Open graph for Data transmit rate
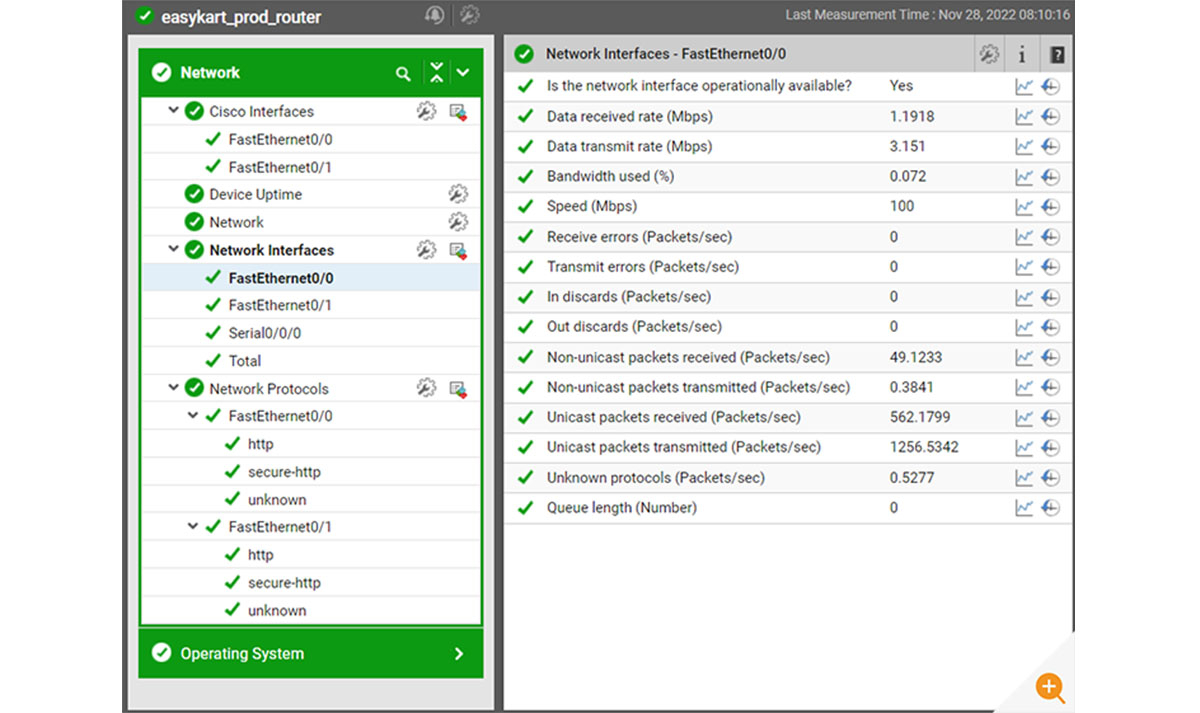 coord(1024,147)
